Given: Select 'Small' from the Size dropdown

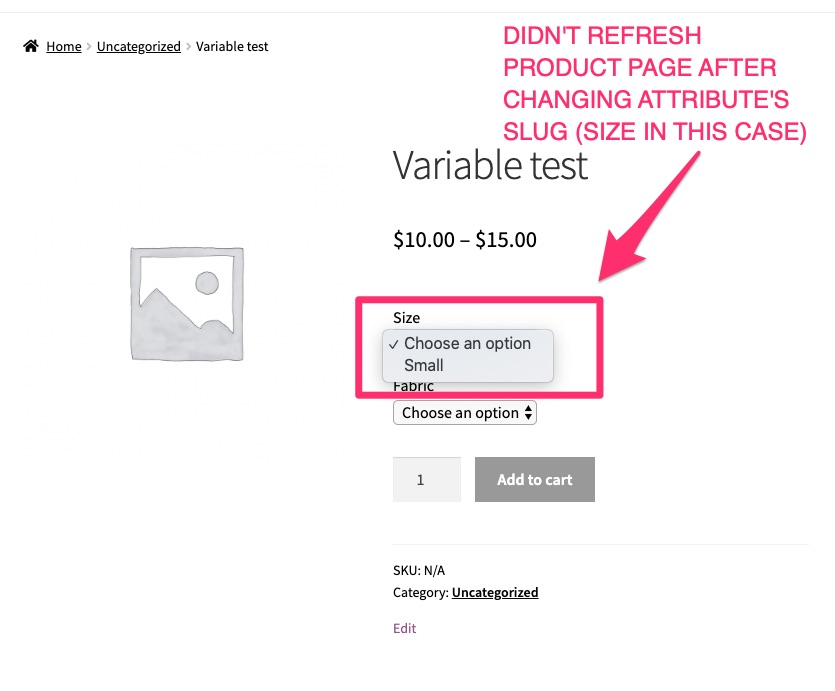Looking at the screenshot, I should coord(423,365).
